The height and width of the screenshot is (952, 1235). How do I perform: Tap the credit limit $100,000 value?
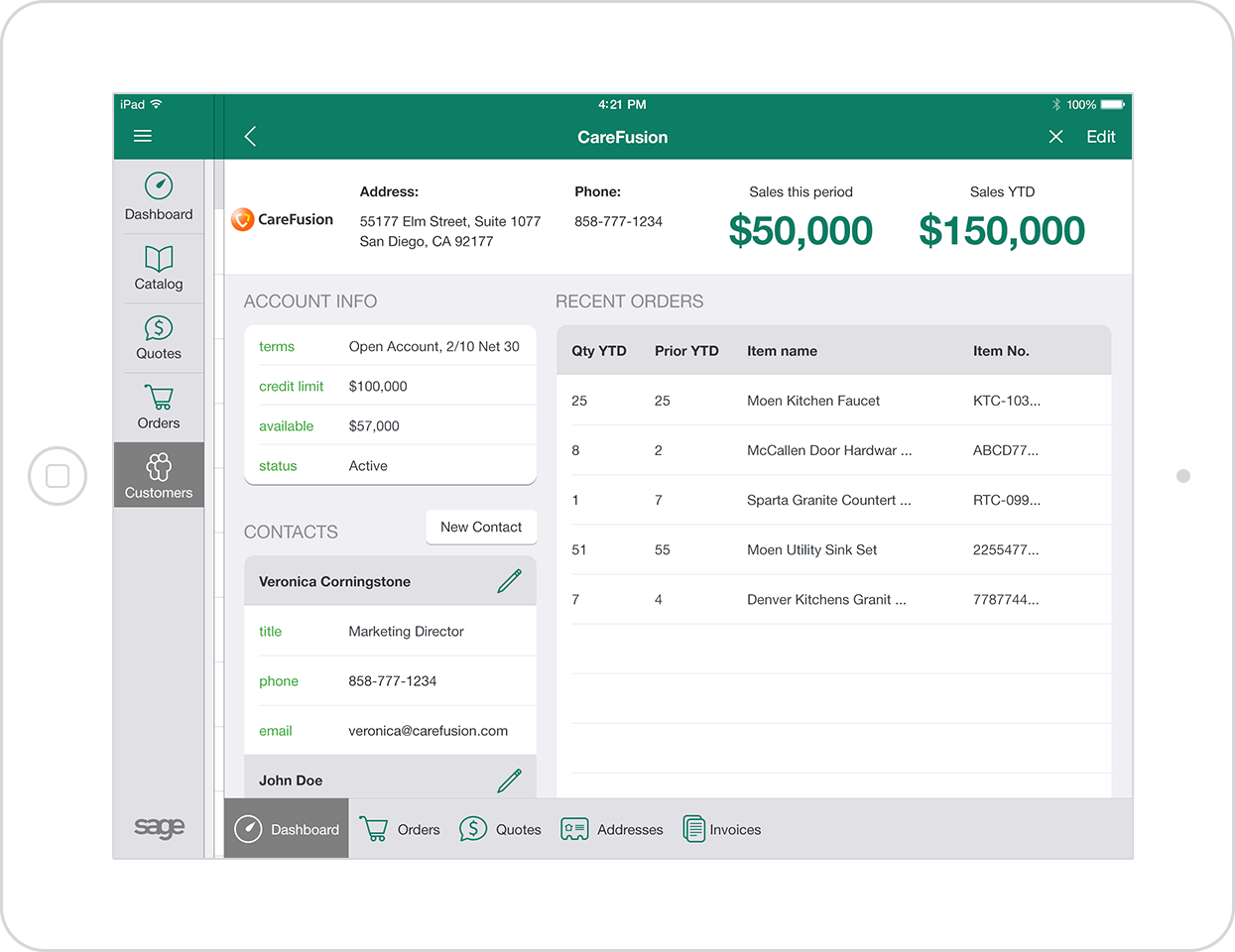tap(378, 386)
